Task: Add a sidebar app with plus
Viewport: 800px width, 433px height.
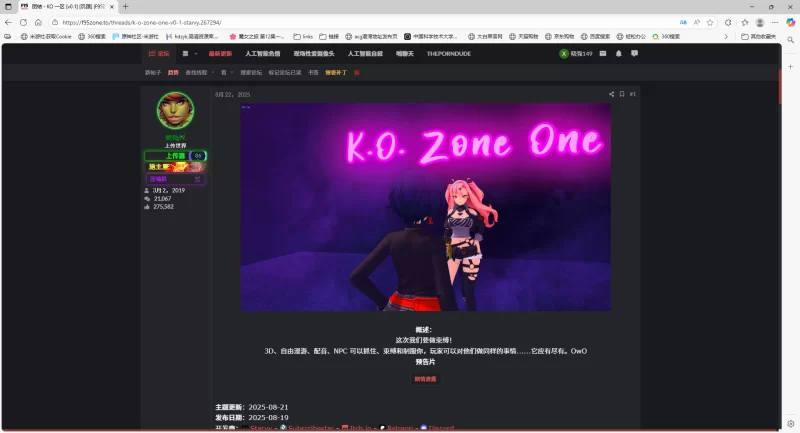Action: pos(790,67)
